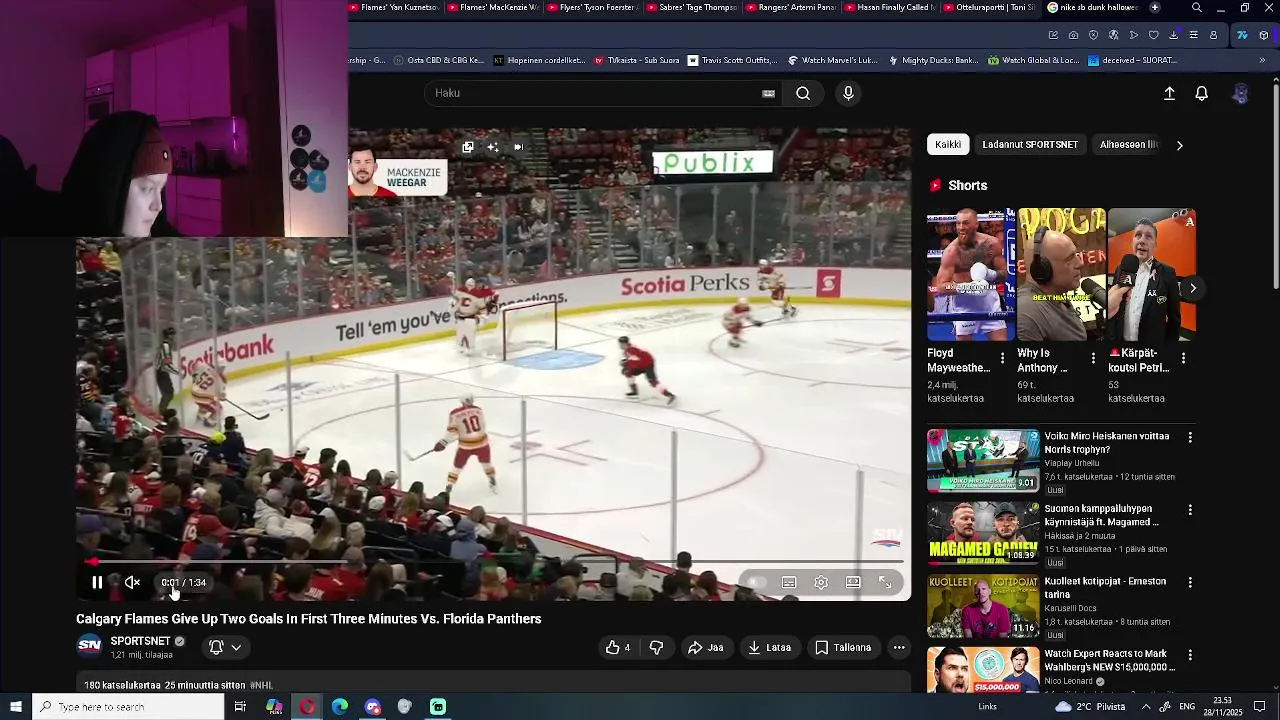The height and width of the screenshot is (720, 1280).
Task: Open Task View in taskbar
Action: tap(240, 707)
